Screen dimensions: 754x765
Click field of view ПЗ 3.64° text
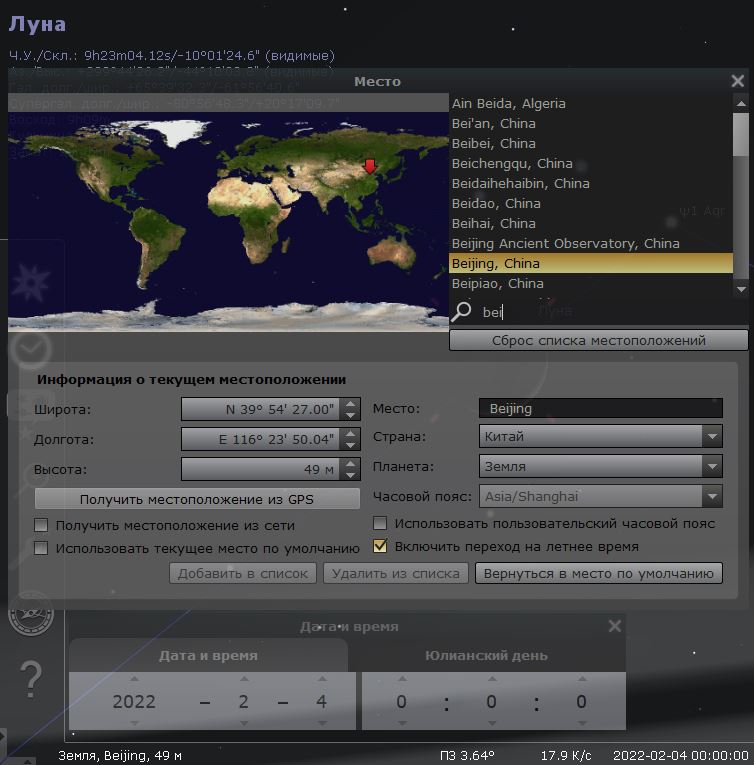pos(467,756)
